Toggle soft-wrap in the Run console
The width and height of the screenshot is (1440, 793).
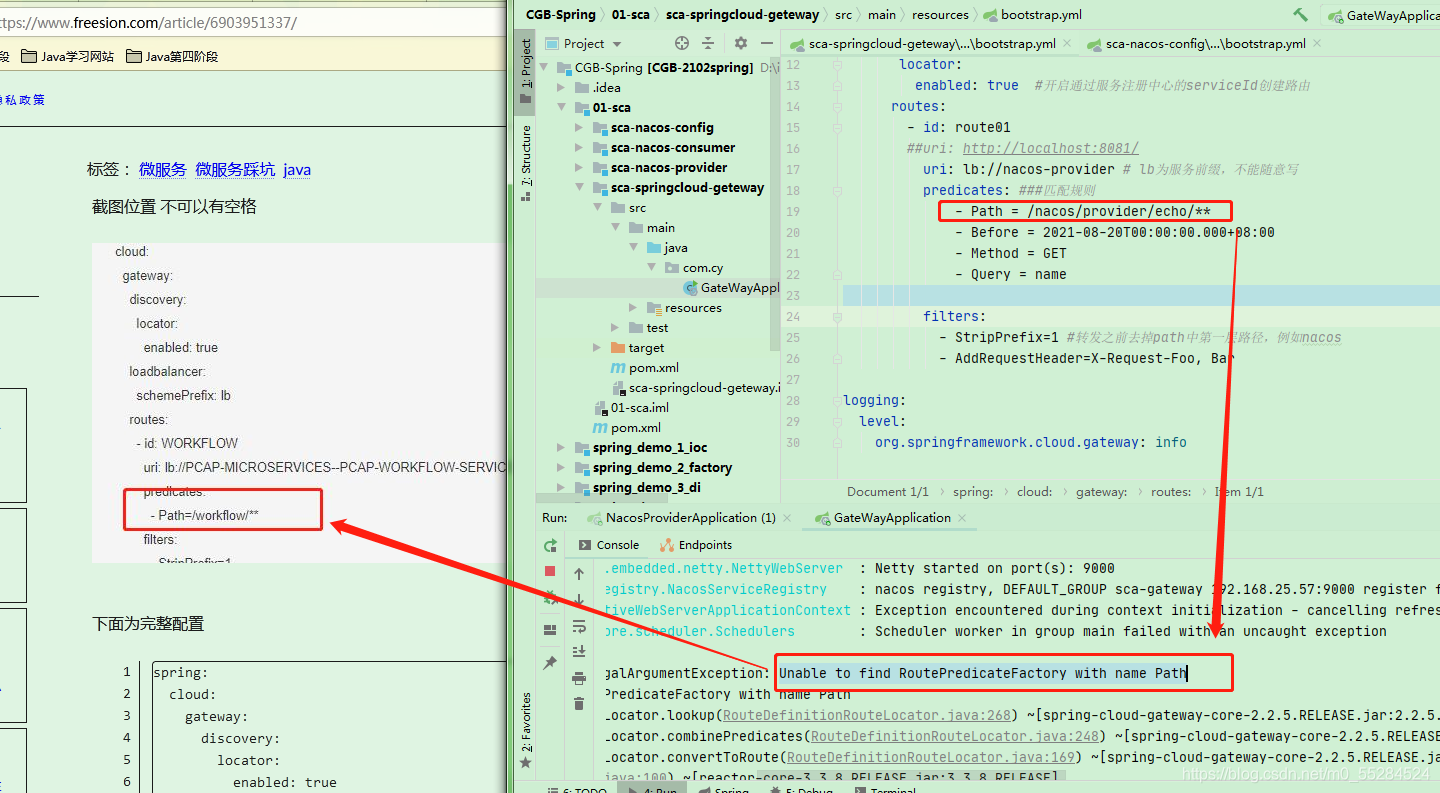click(579, 626)
